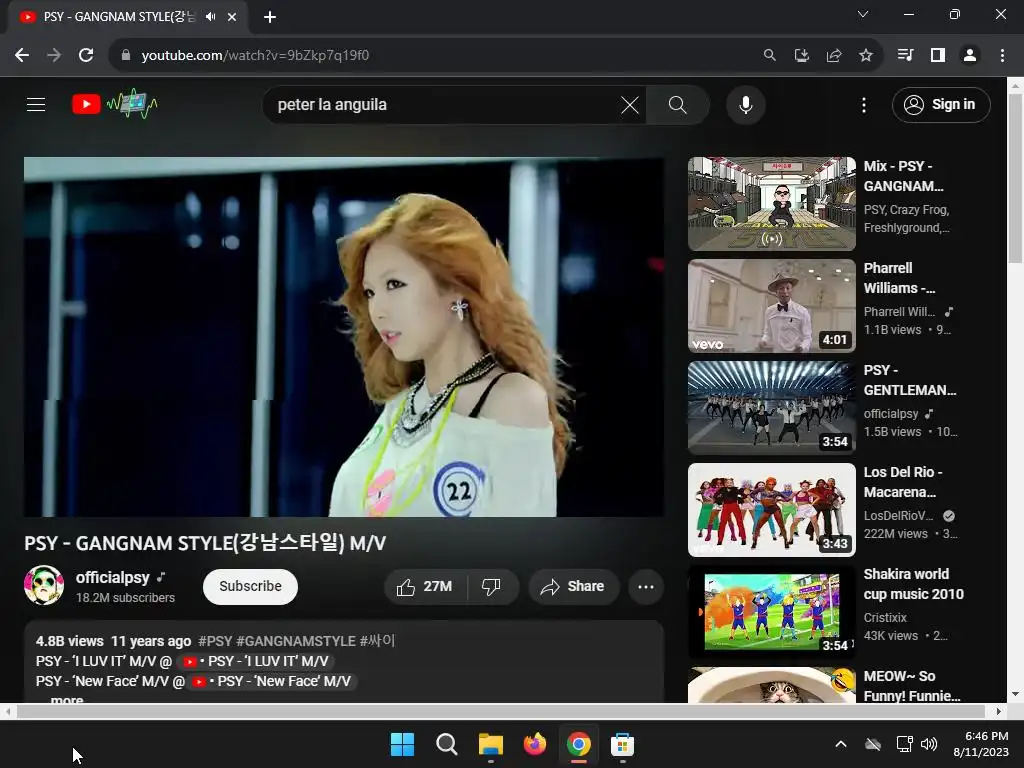Dislike the video with thumbs down

coord(492,586)
